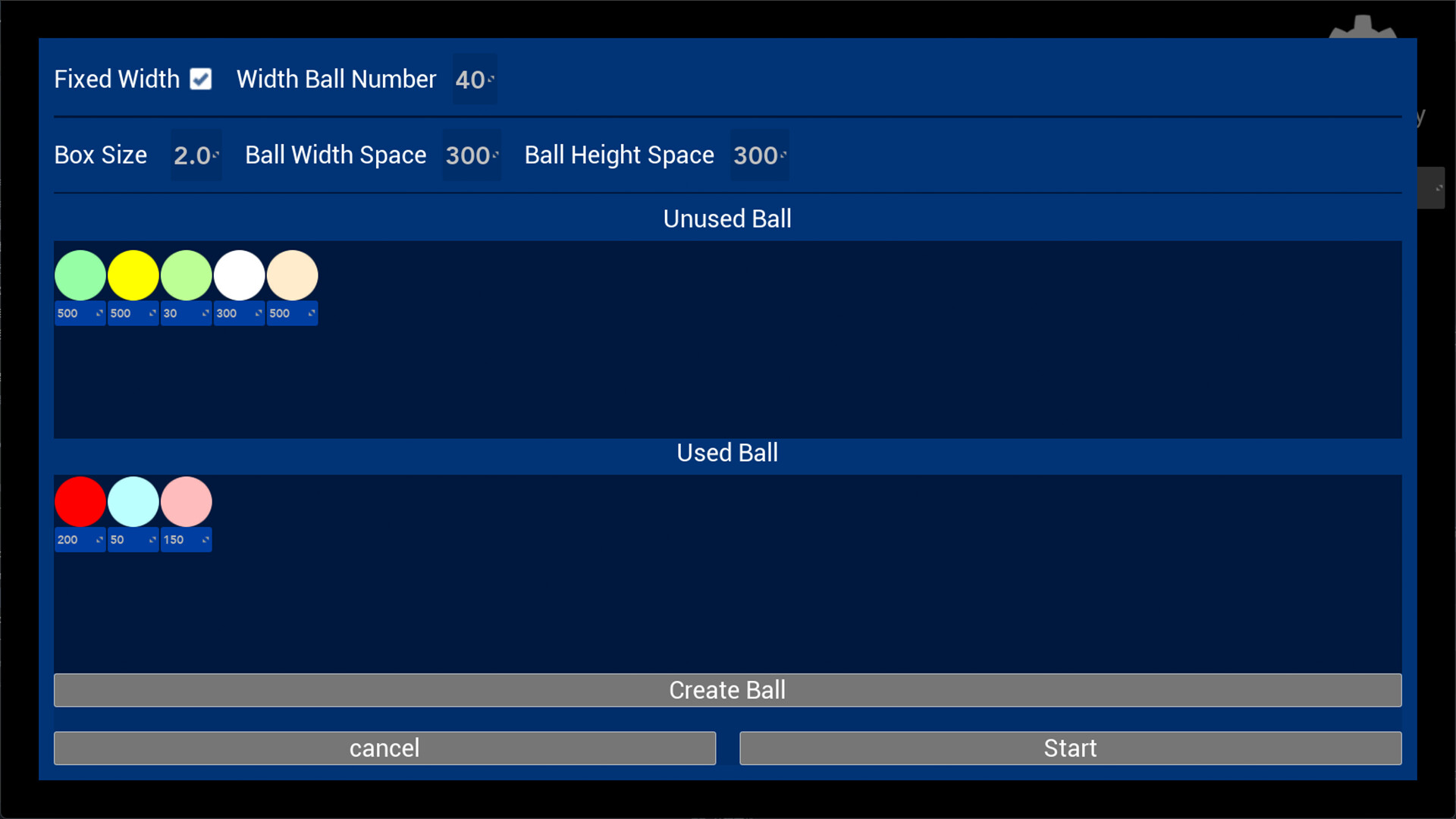Select the mint green first unused ball

click(80, 275)
